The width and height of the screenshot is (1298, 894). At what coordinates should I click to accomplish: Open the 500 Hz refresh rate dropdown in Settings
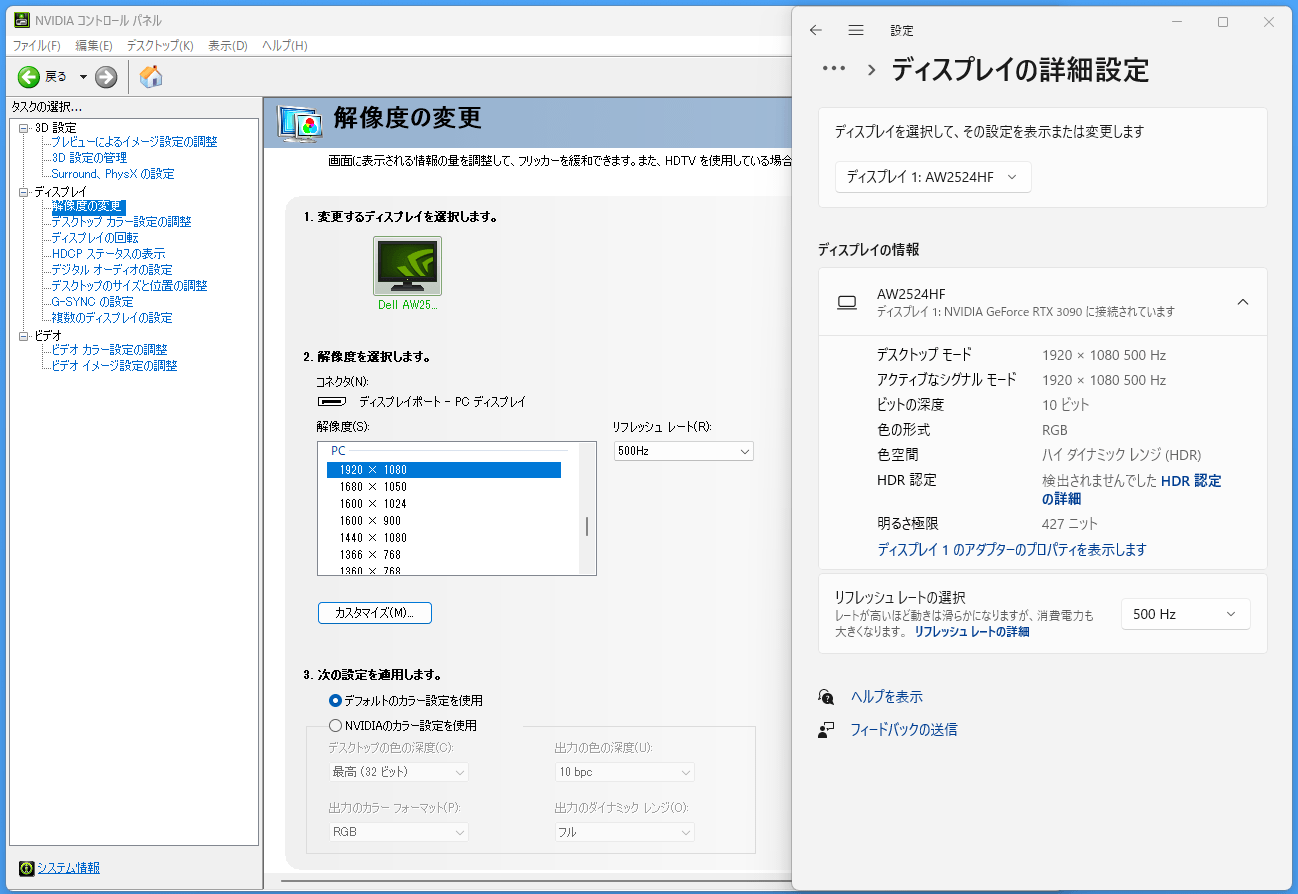(x=1186, y=614)
